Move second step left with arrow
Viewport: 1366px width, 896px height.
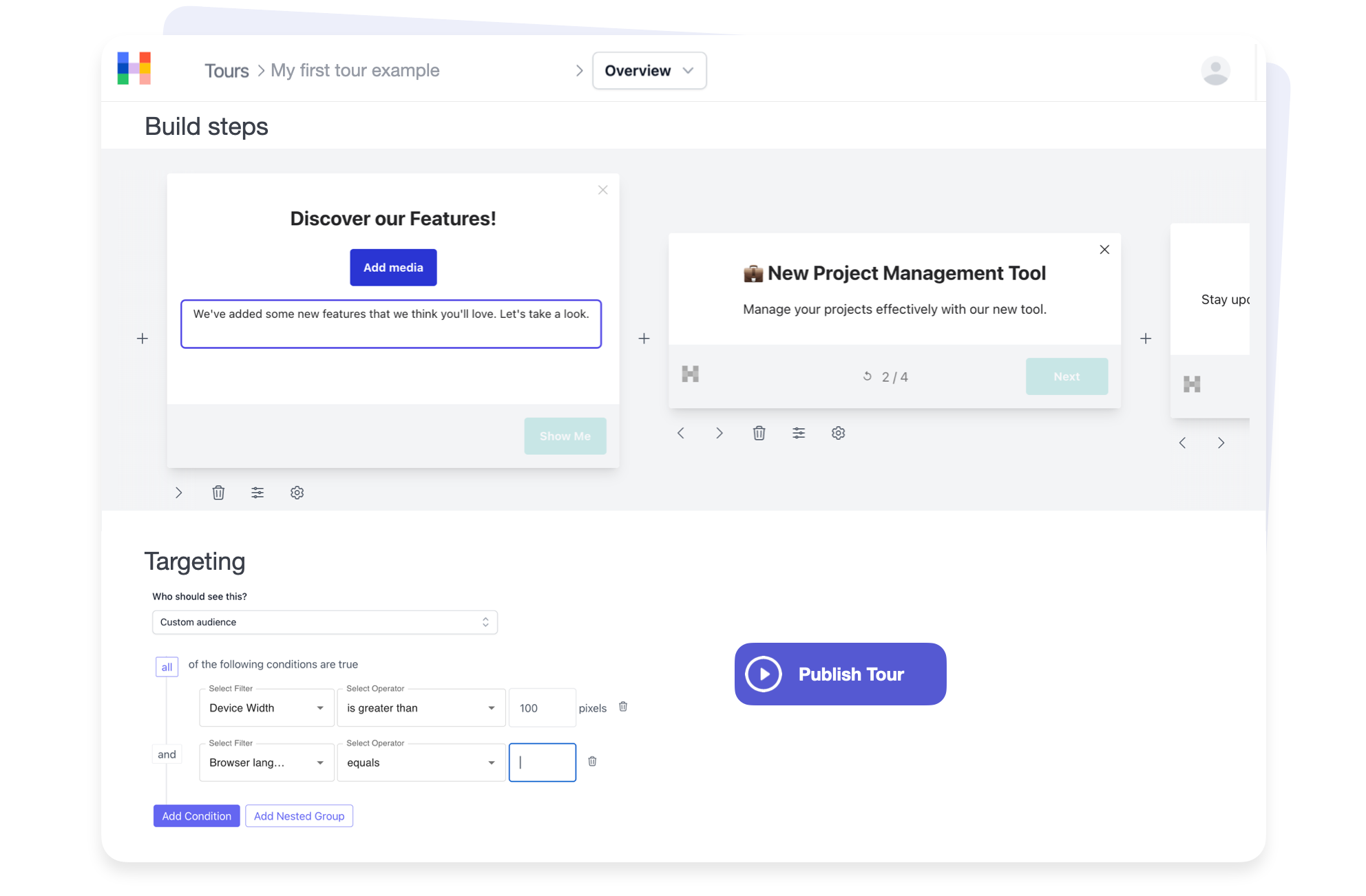[x=681, y=433]
